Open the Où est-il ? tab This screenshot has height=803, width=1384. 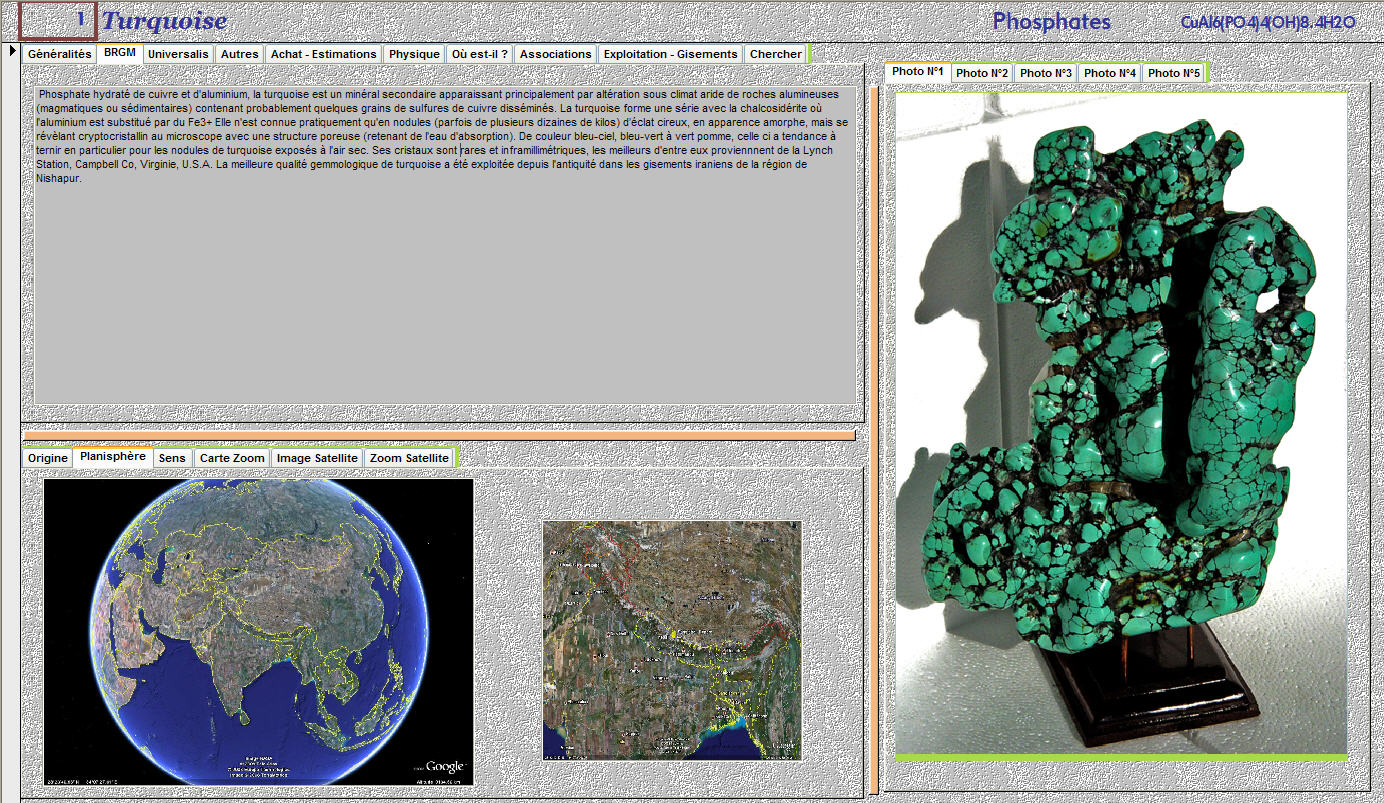(479, 54)
